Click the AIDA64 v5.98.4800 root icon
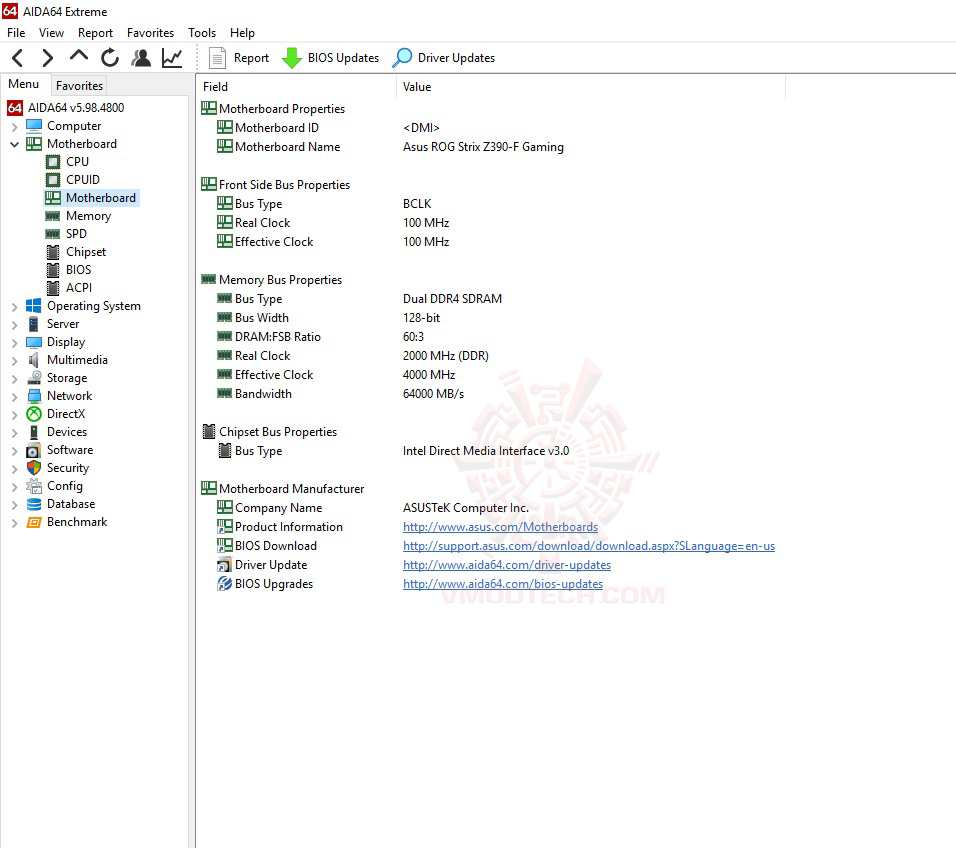 coord(15,108)
